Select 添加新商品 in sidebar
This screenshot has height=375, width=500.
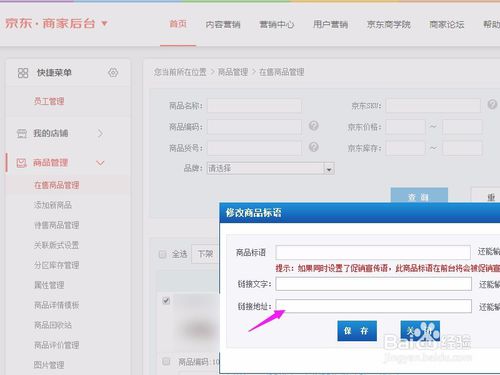coord(53,205)
